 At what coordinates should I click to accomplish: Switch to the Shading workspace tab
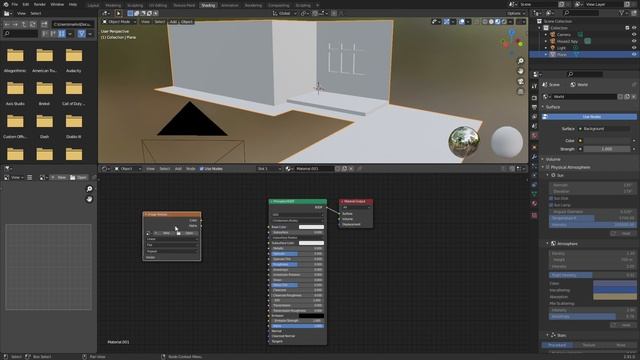[208, 5]
